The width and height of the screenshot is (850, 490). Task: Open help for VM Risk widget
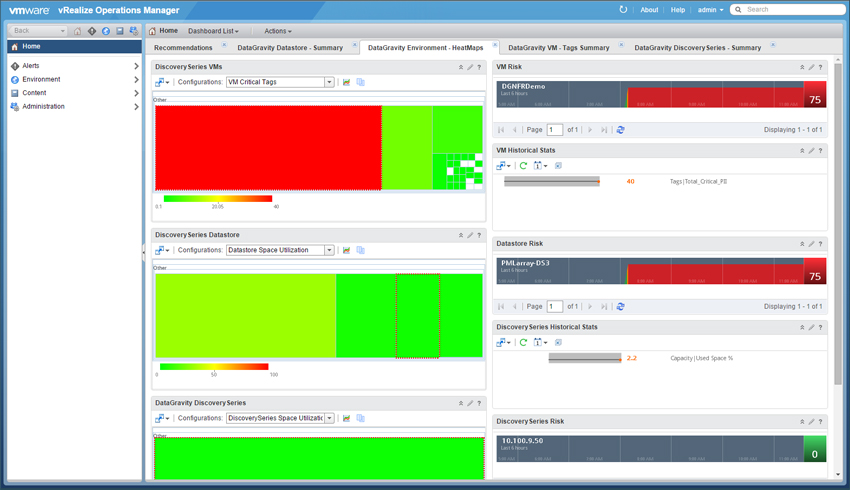pos(821,67)
